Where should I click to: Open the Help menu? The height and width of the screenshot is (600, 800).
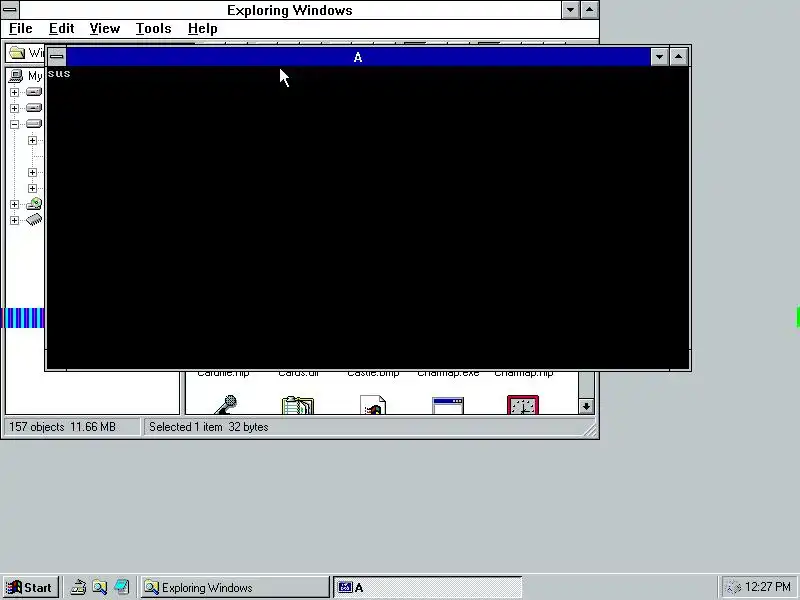point(202,29)
